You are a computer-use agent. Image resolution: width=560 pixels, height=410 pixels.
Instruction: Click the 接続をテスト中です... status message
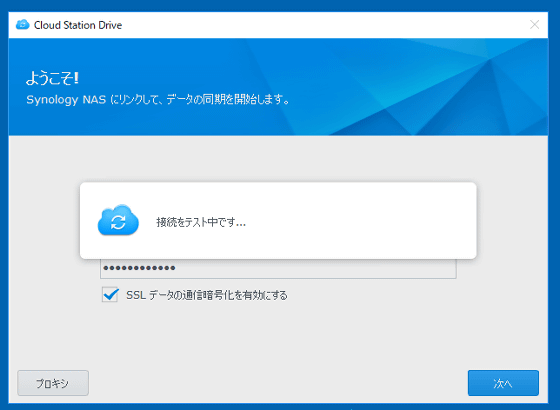coord(201,222)
